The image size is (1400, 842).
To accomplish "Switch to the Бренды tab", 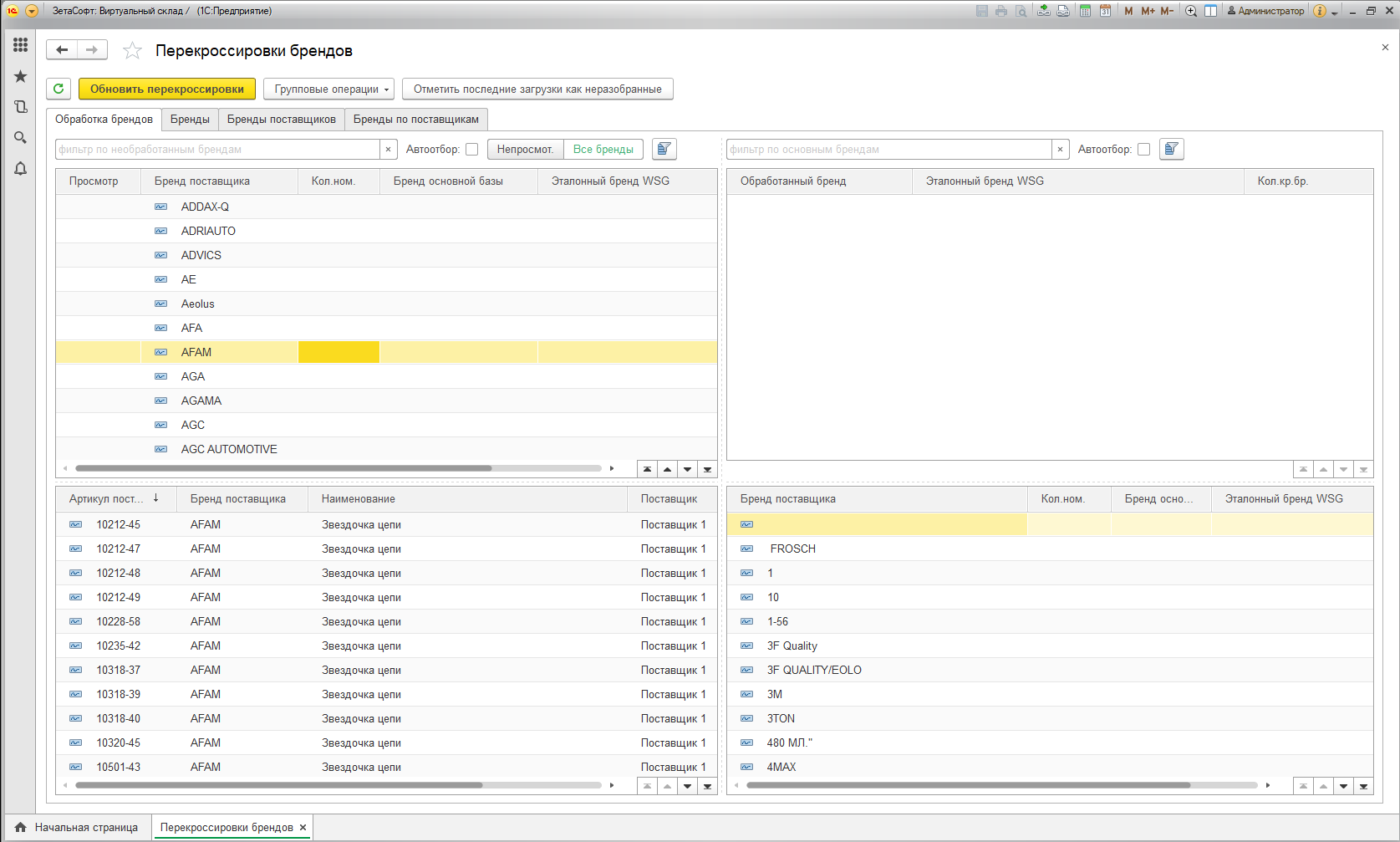I will 190,120.
